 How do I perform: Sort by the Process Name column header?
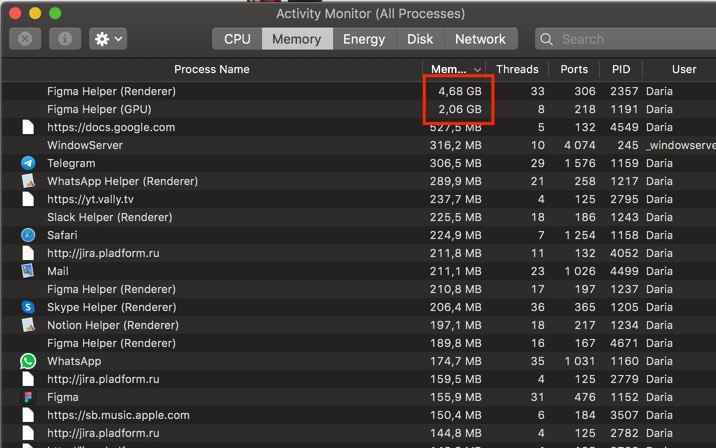coord(211,69)
